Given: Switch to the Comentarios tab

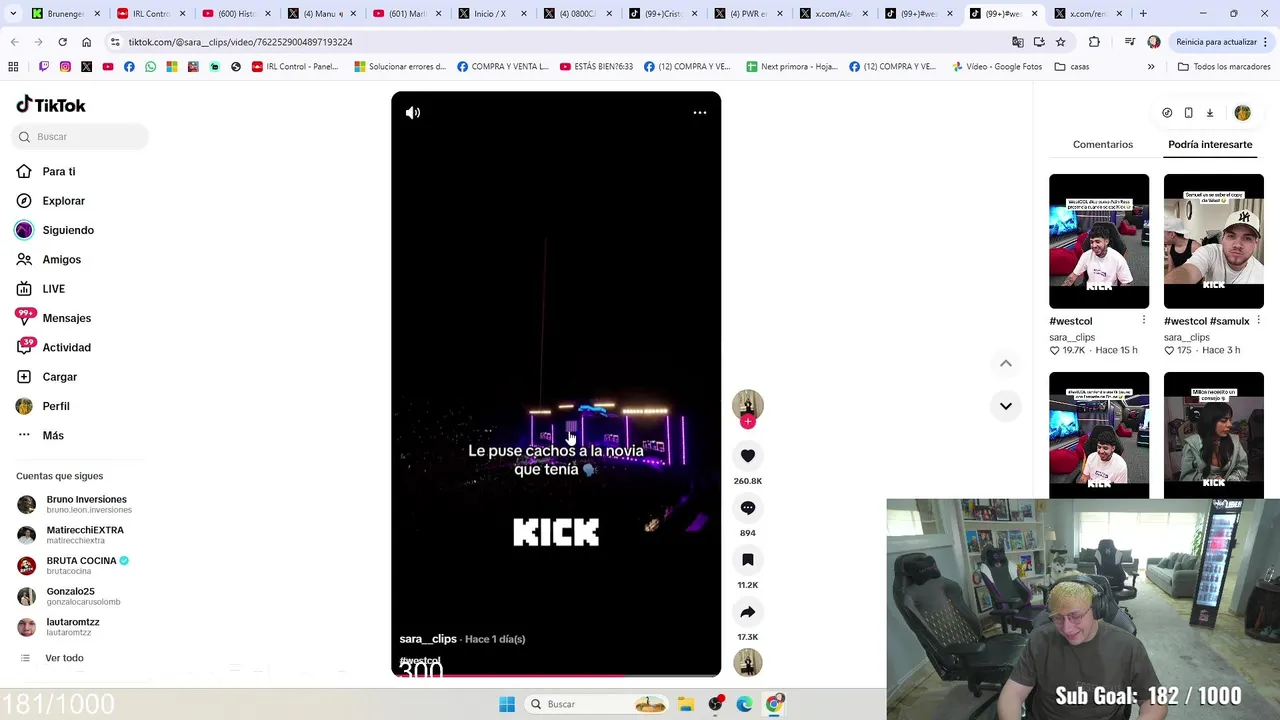Looking at the screenshot, I should point(1103,145).
